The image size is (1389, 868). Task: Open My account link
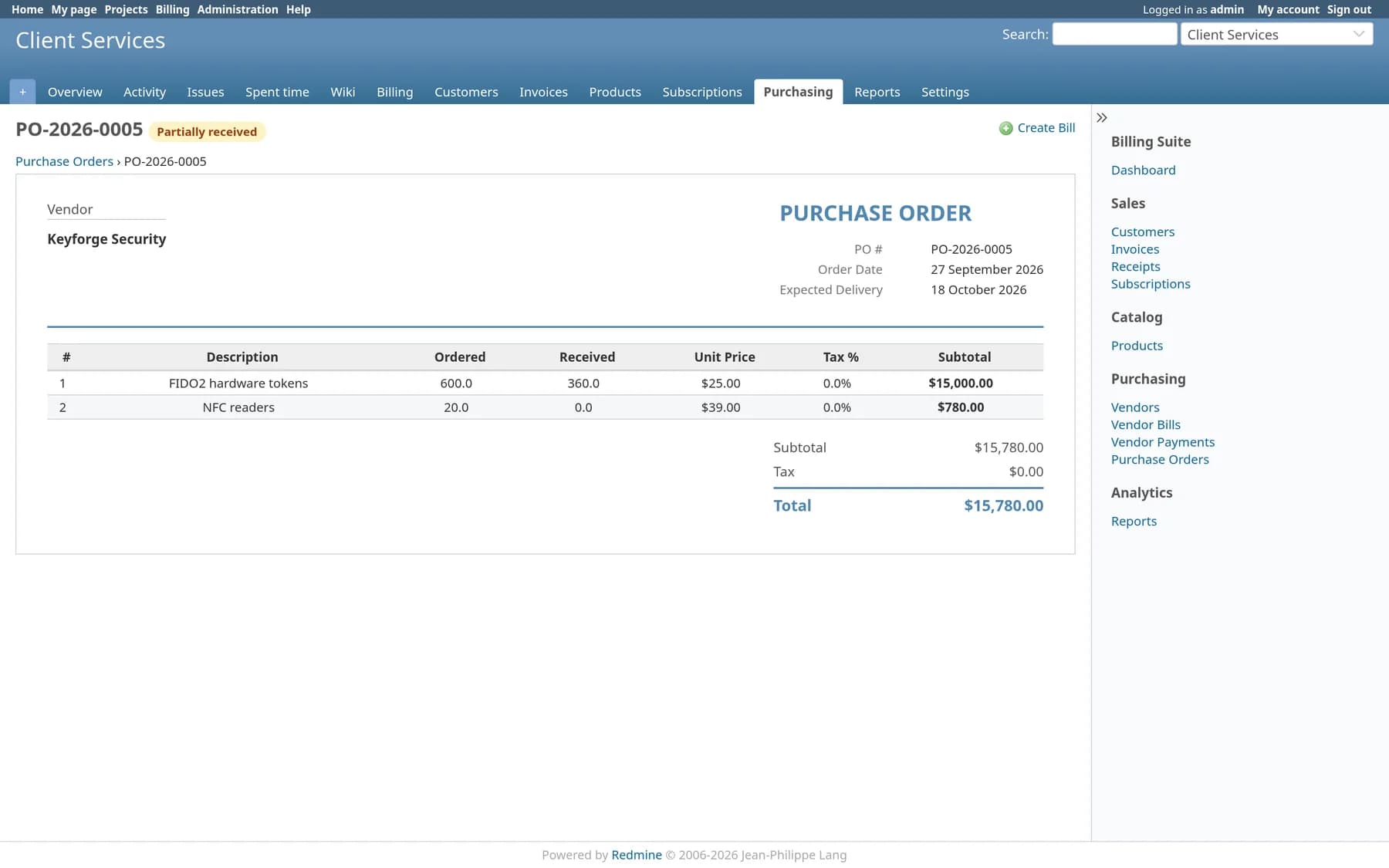1288,9
